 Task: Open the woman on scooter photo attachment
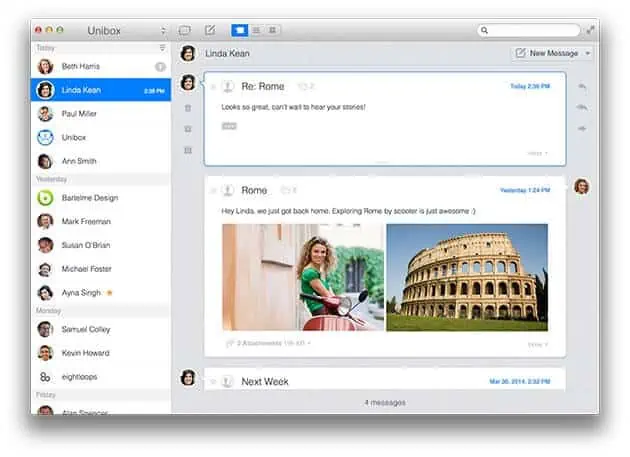point(303,277)
